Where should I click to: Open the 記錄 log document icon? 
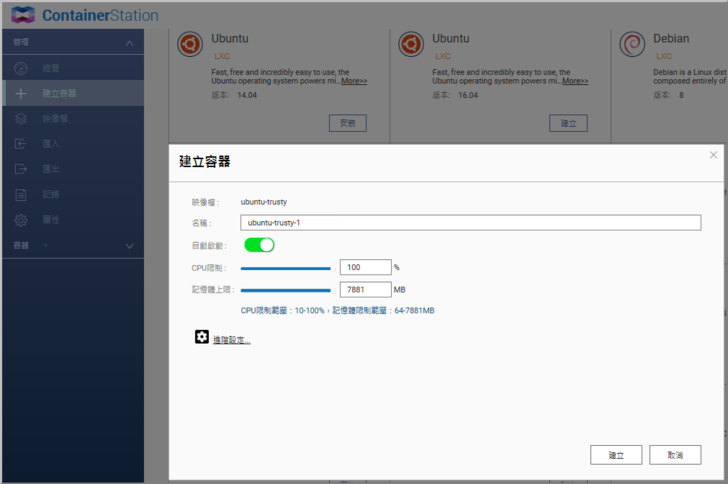coord(21,194)
